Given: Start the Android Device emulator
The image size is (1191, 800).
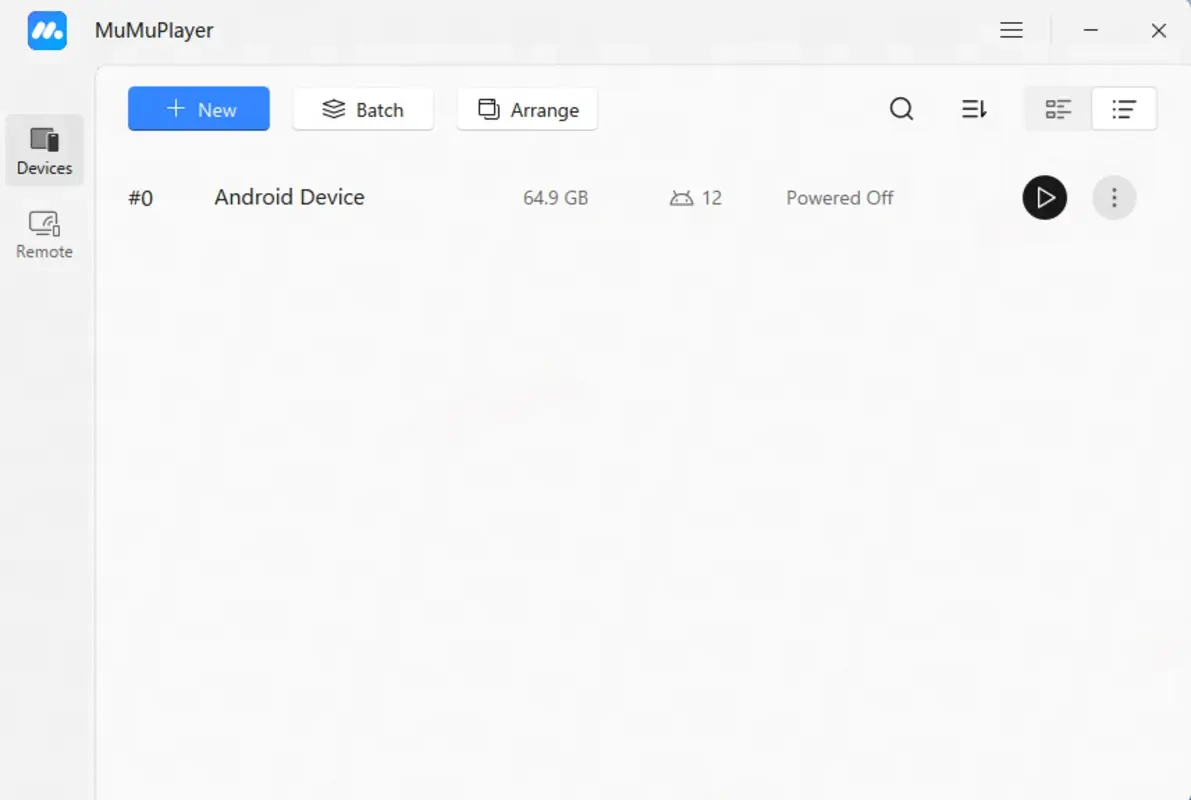Looking at the screenshot, I should coord(1045,197).
